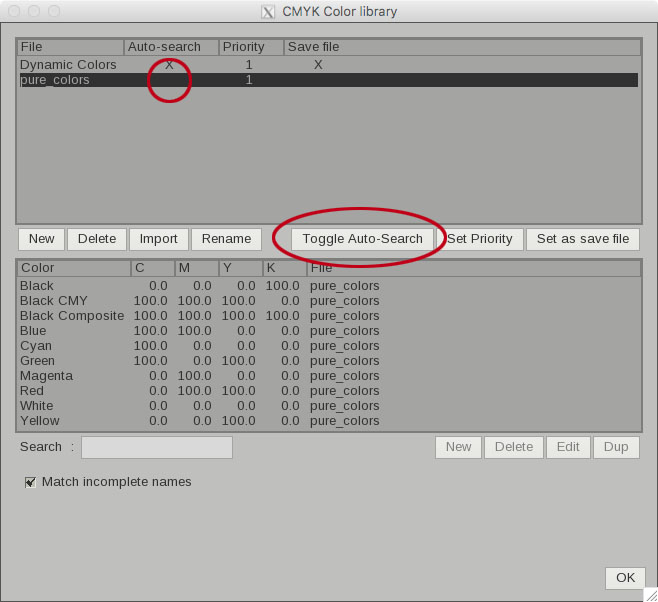
Task: Click the Toggle Auto-Search button
Action: 363,239
